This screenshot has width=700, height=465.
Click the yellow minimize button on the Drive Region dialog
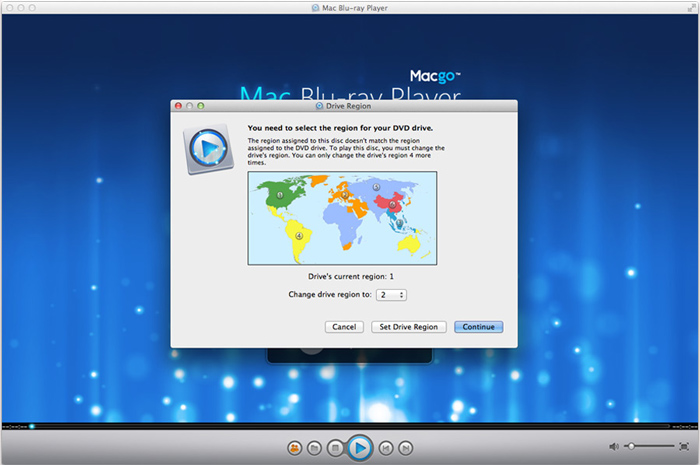click(189, 106)
